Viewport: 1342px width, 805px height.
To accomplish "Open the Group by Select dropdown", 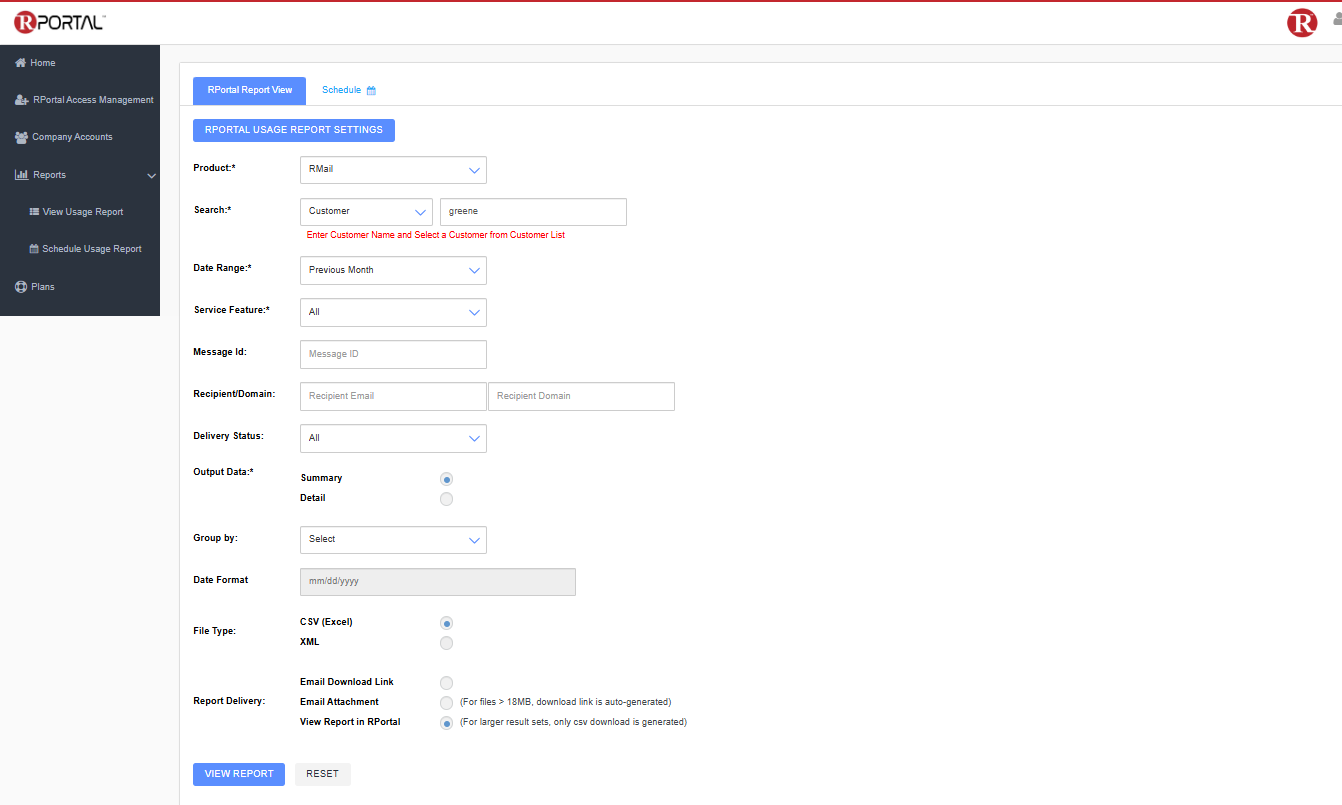I will click(x=393, y=540).
